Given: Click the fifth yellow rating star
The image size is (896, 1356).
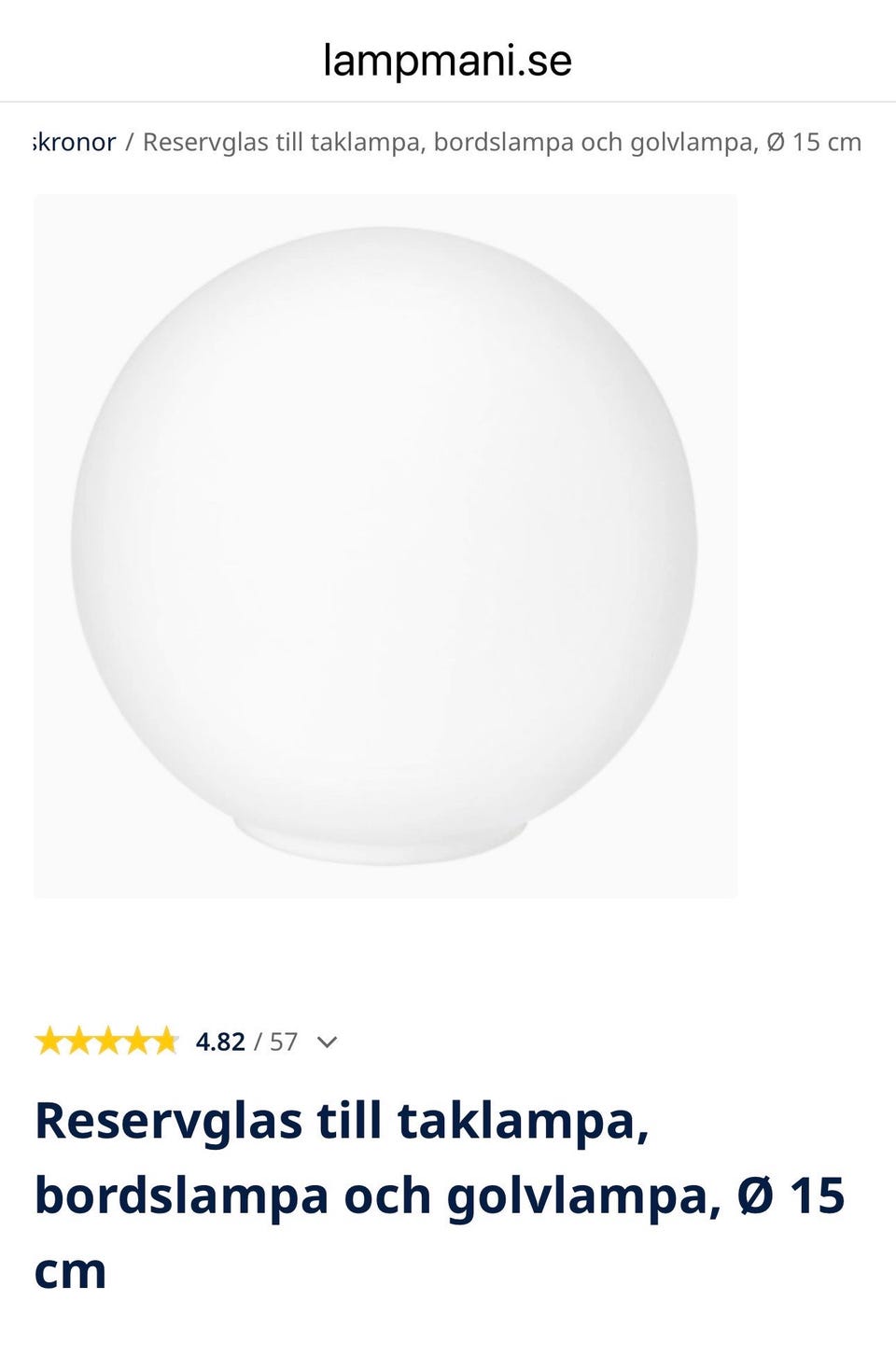Looking at the screenshot, I should (x=164, y=1041).
